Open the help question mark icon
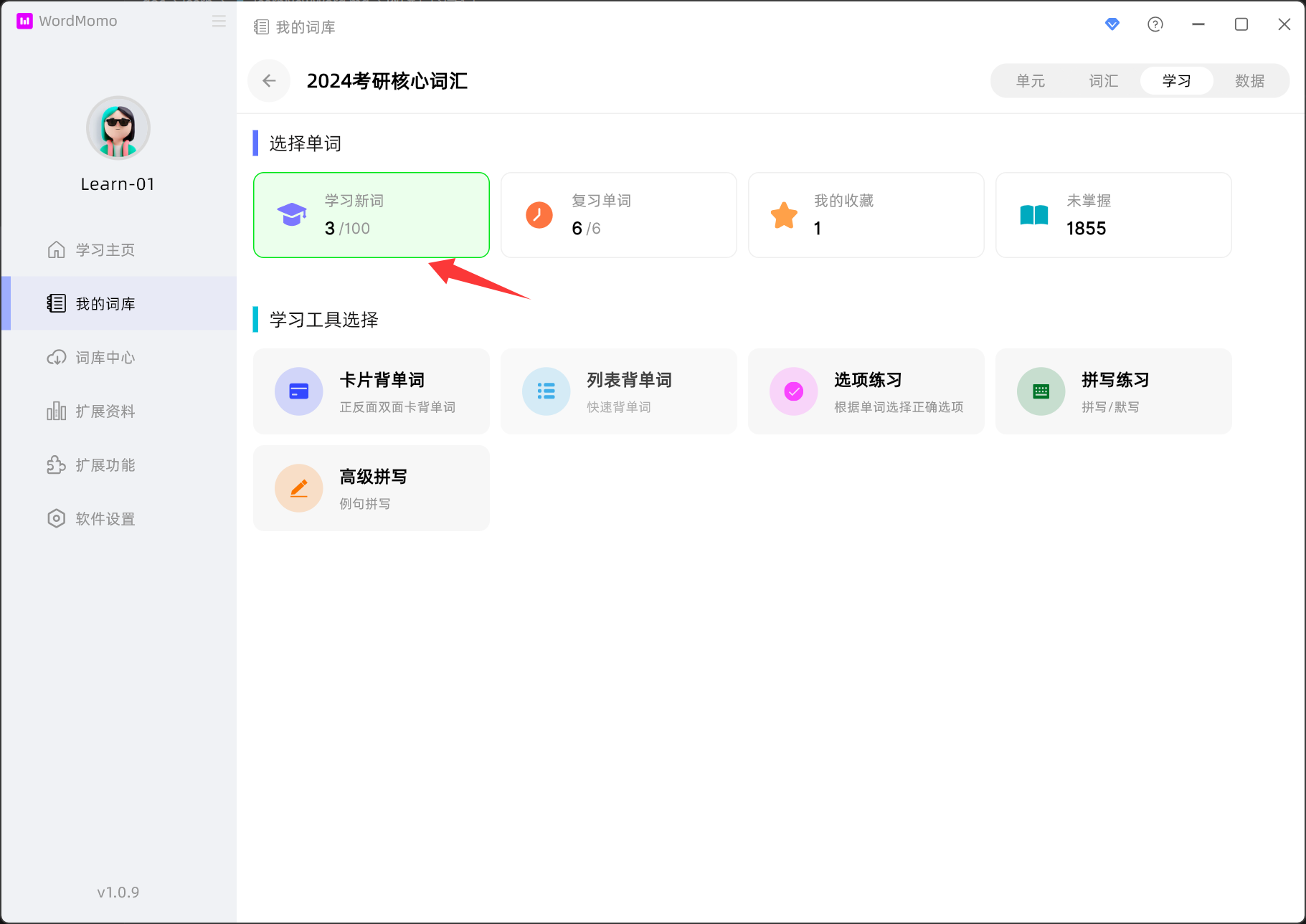The image size is (1306, 924). point(1155,24)
